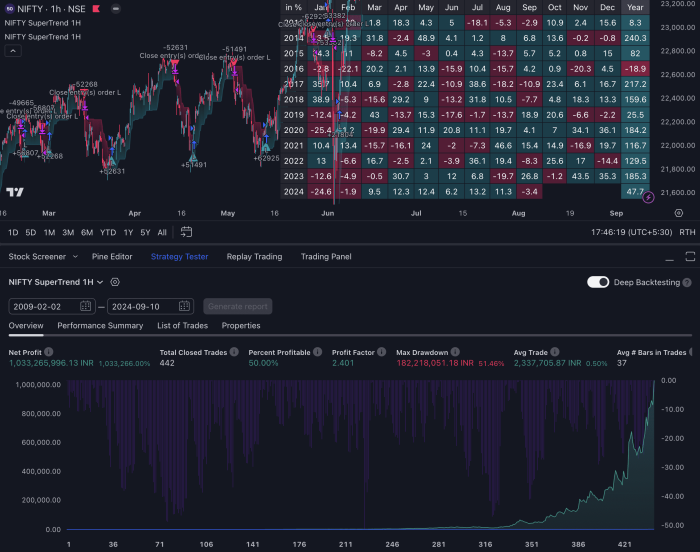The height and width of the screenshot is (552, 700).
Task: Switch to the Performance Summary tab
Action: (x=100, y=325)
